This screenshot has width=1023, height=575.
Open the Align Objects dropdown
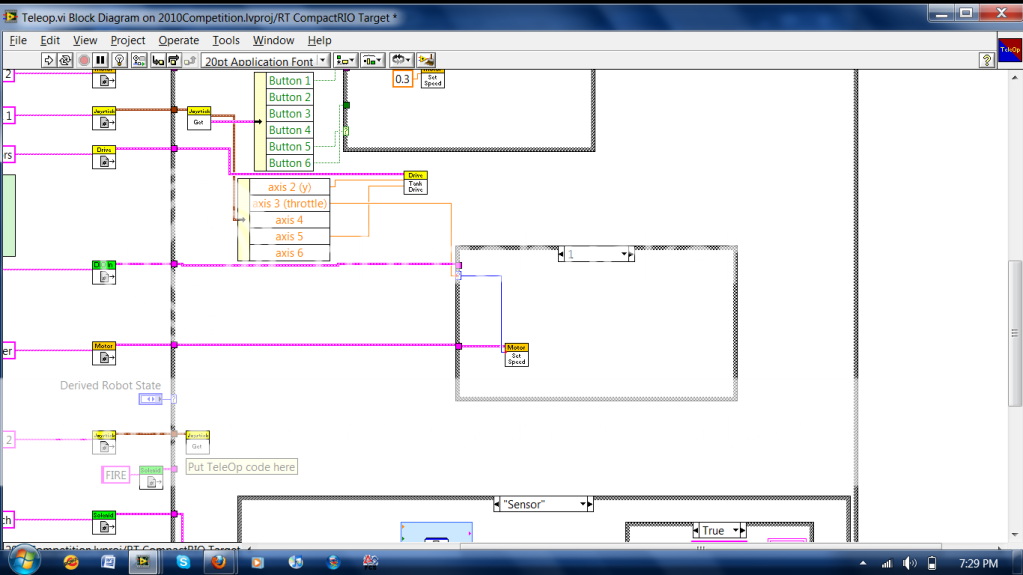coord(346,61)
